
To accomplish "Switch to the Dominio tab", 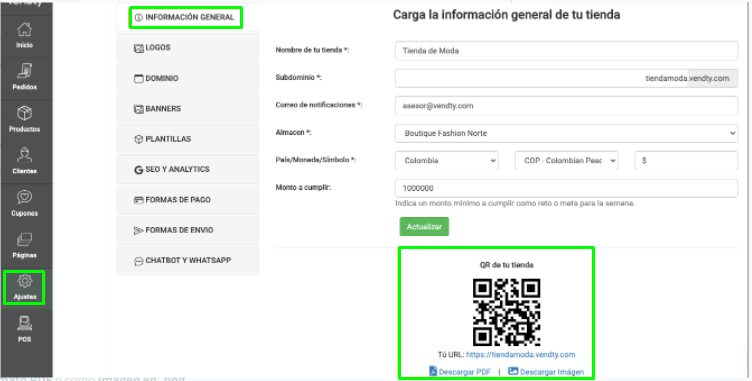I will click(x=188, y=78).
